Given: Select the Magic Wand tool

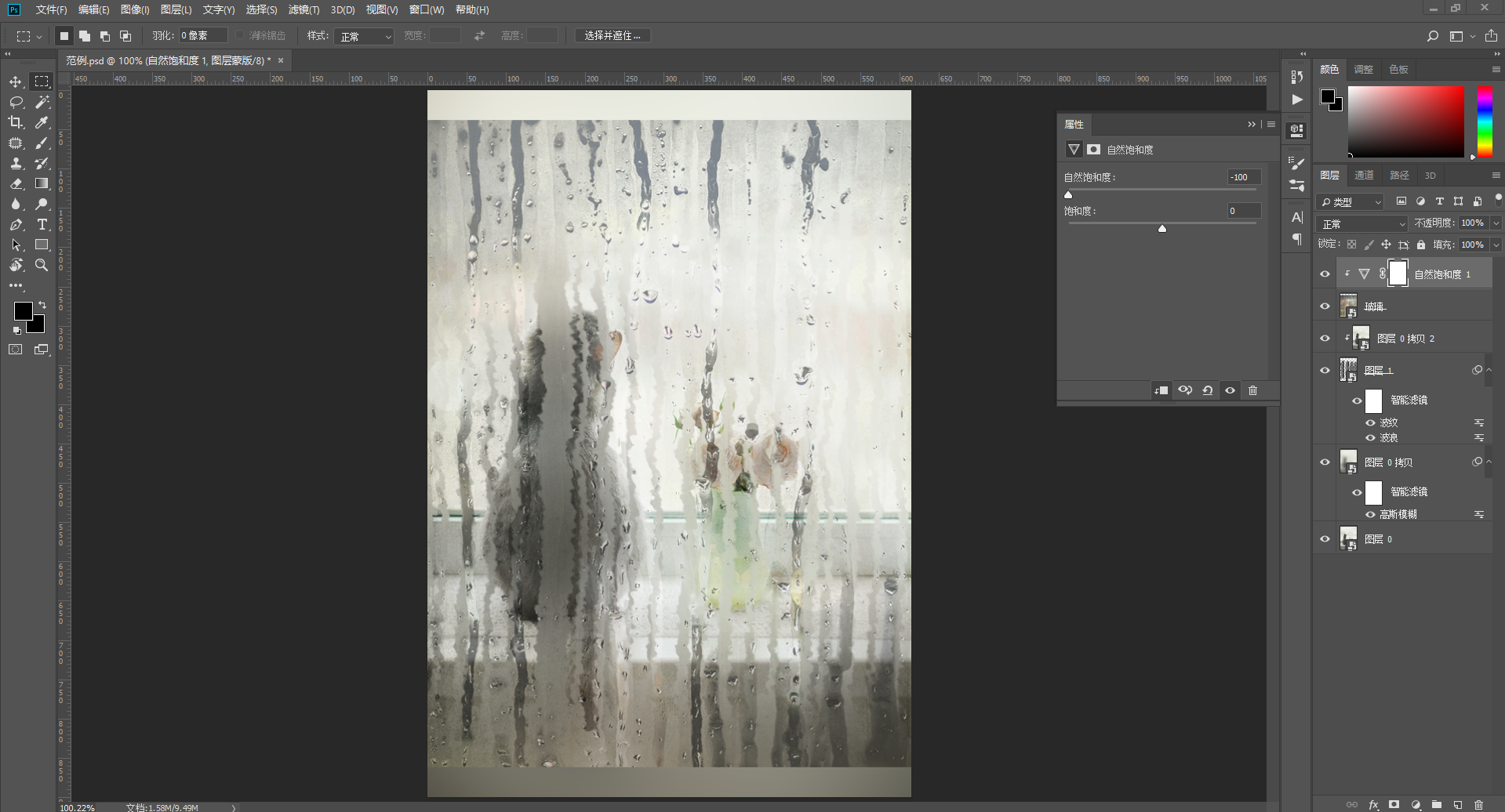Looking at the screenshot, I should pyautogui.click(x=42, y=102).
